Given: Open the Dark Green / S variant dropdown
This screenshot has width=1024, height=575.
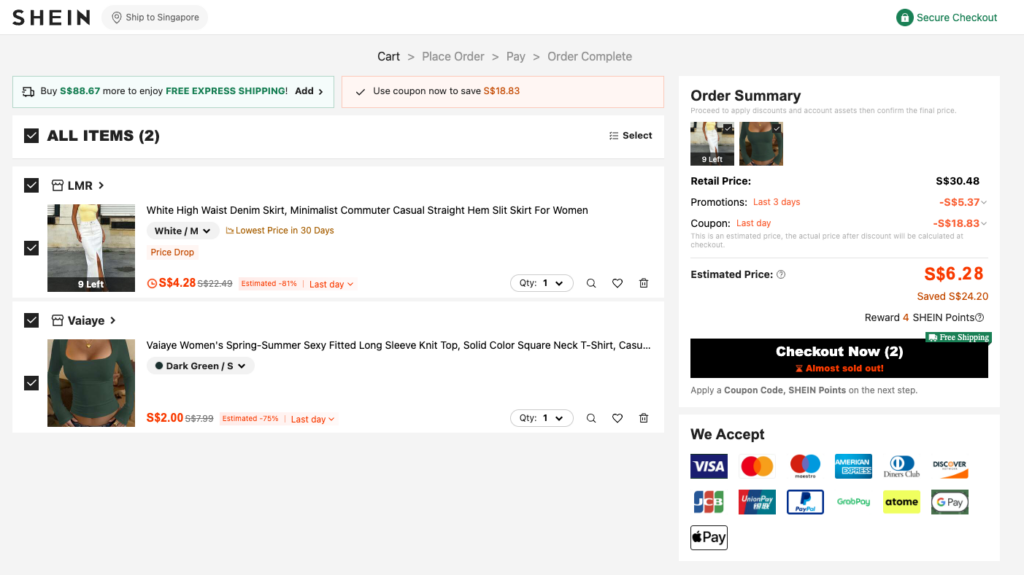Looking at the screenshot, I should tap(200, 366).
